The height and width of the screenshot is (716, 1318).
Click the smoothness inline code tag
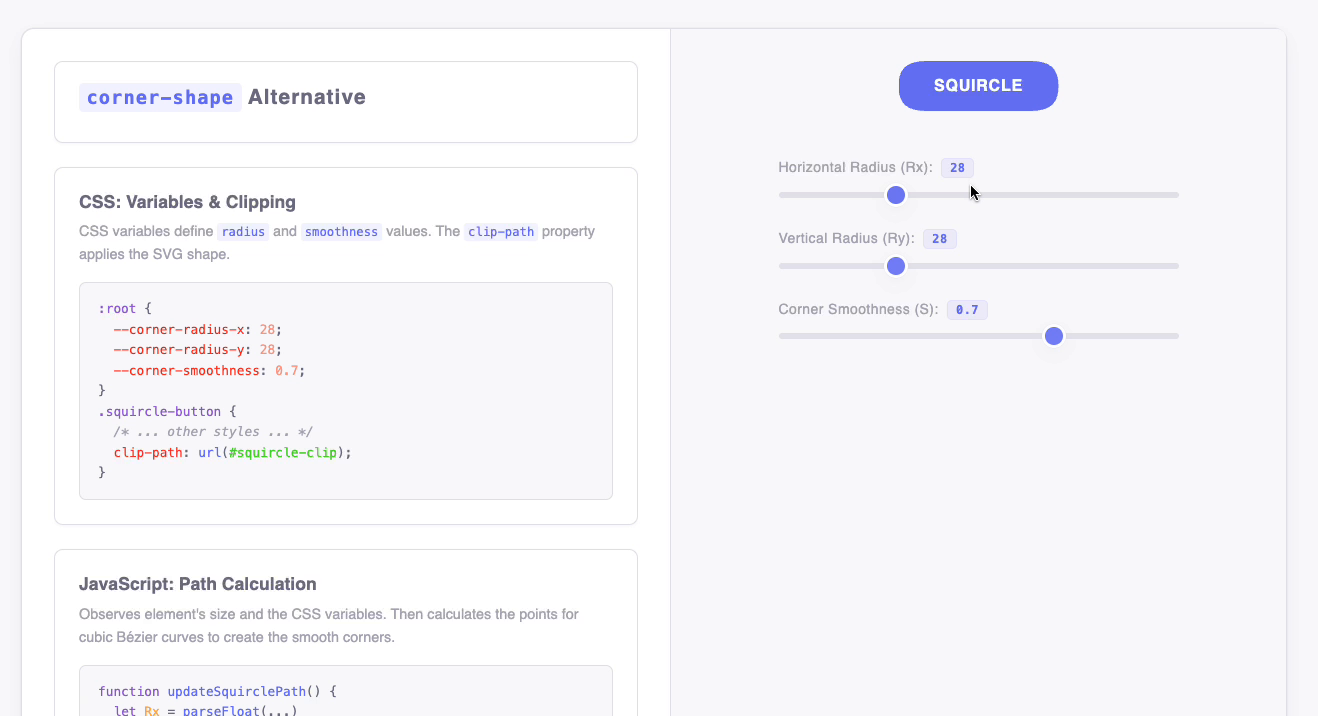341,231
